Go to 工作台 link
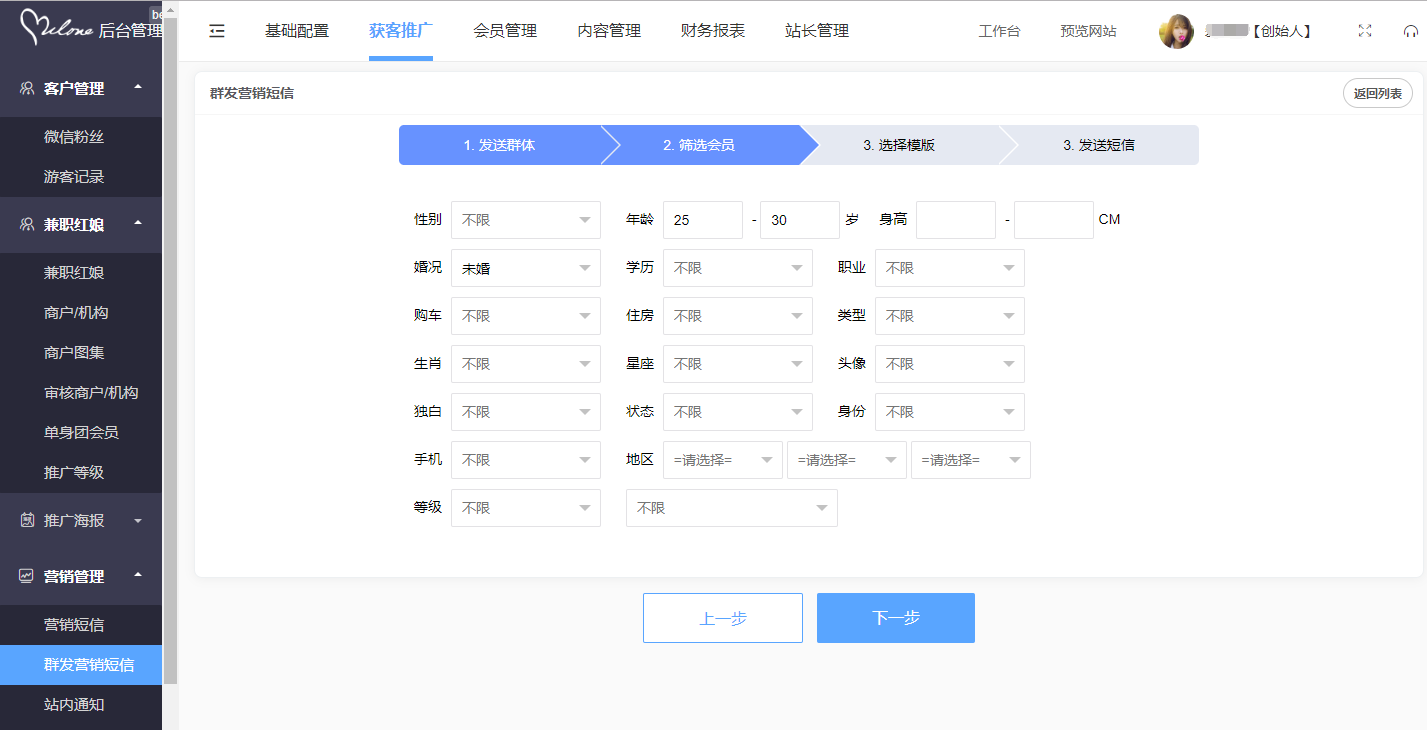1427x730 pixels. tap(999, 31)
